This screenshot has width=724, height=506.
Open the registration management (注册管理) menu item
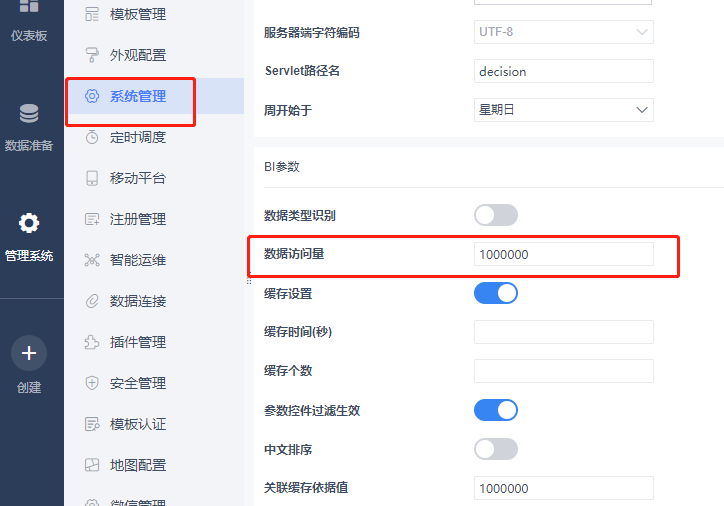138,219
